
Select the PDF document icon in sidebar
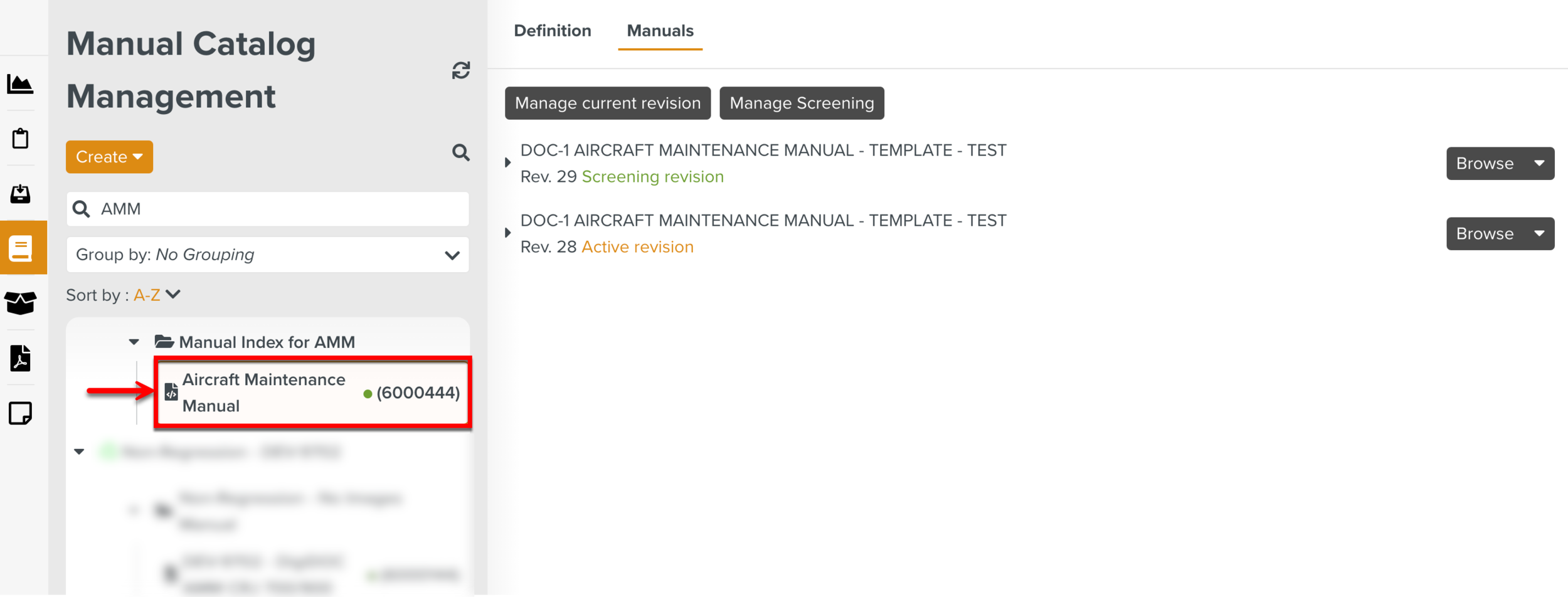pyautogui.click(x=21, y=357)
